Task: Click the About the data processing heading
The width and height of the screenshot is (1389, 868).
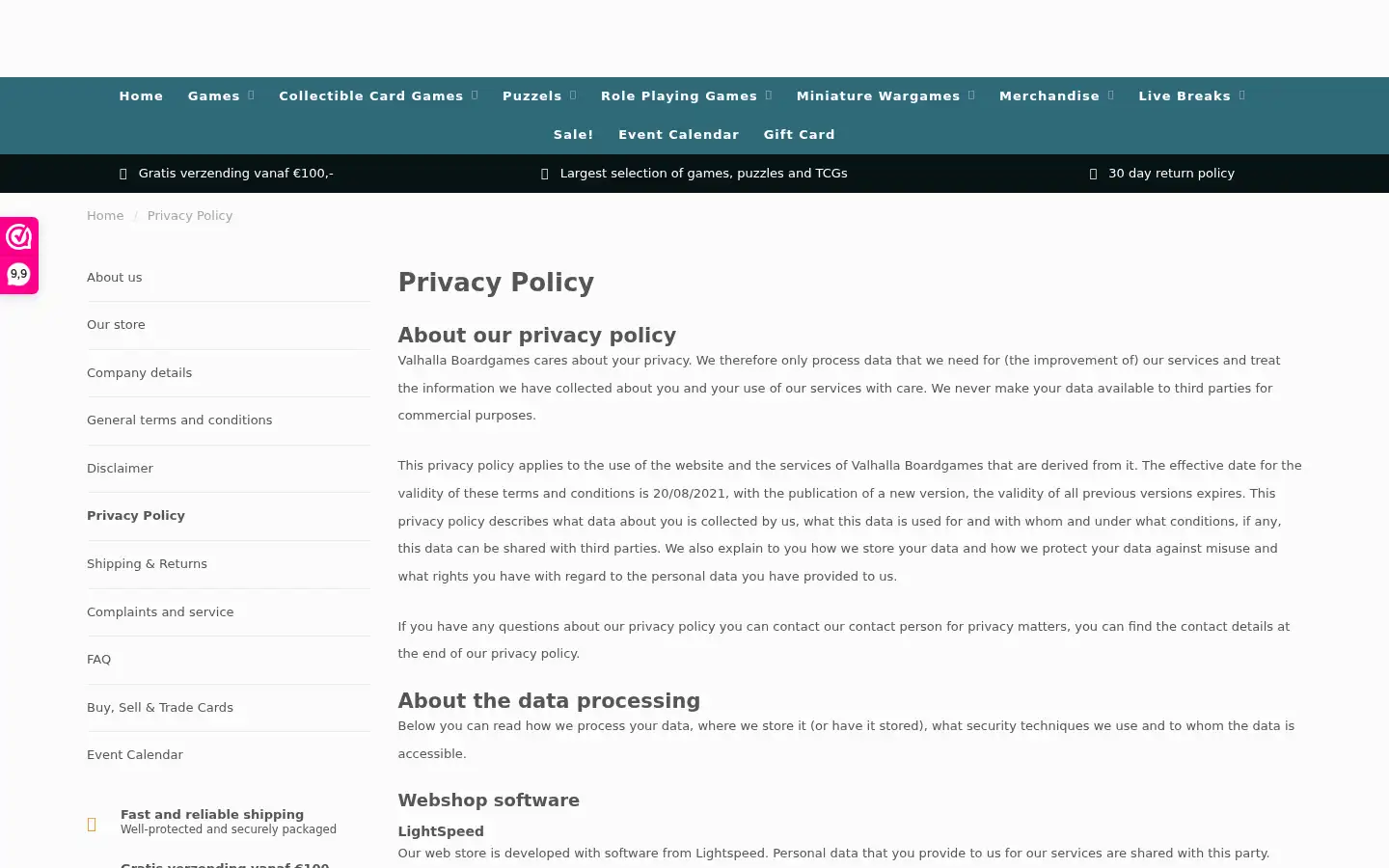Action: point(549,701)
